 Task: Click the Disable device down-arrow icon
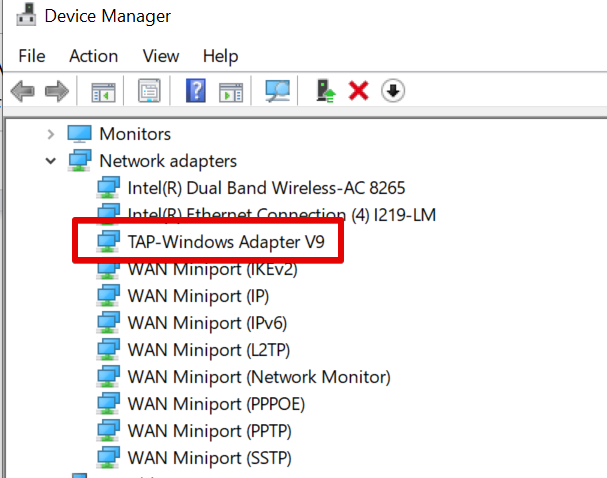(393, 91)
